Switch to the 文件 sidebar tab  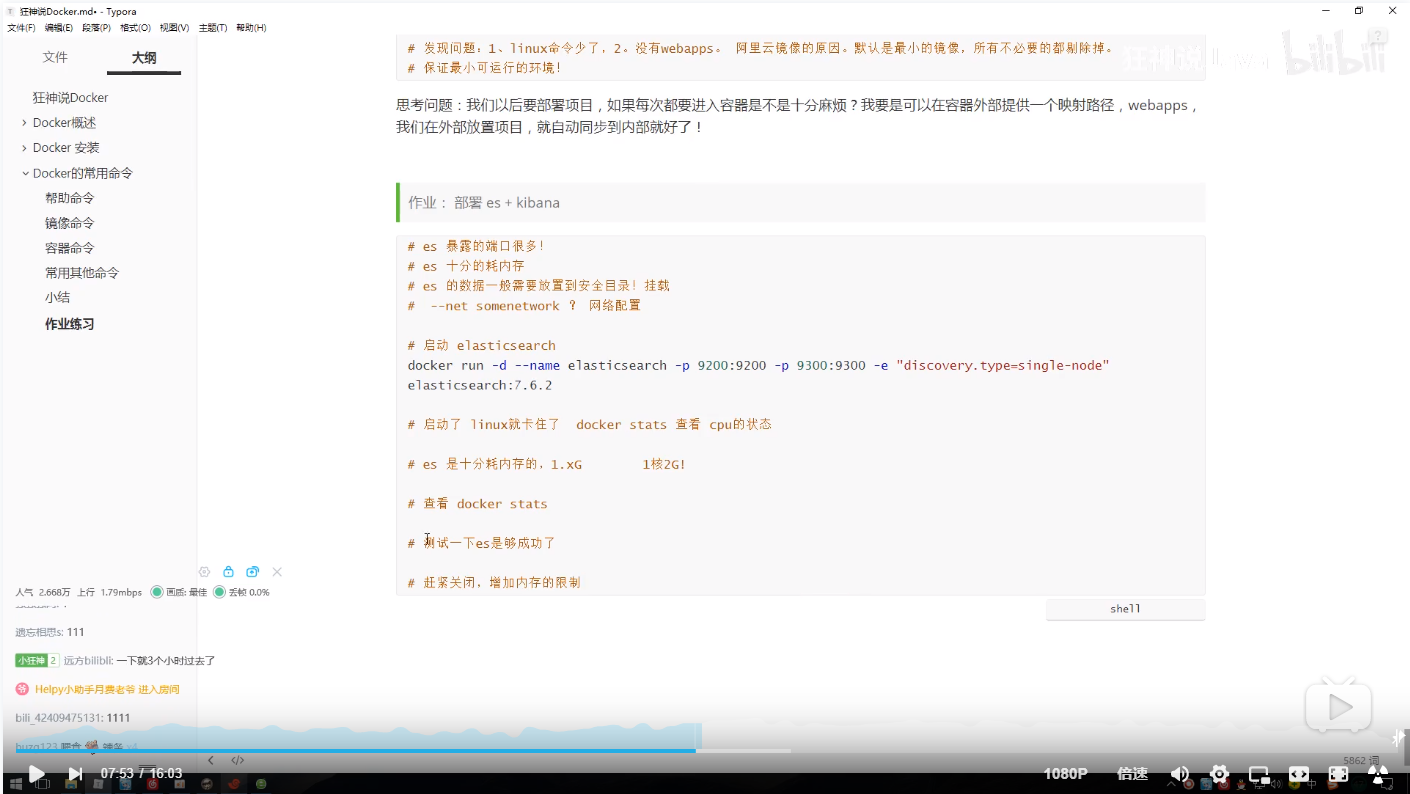pyautogui.click(x=55, y=57)
